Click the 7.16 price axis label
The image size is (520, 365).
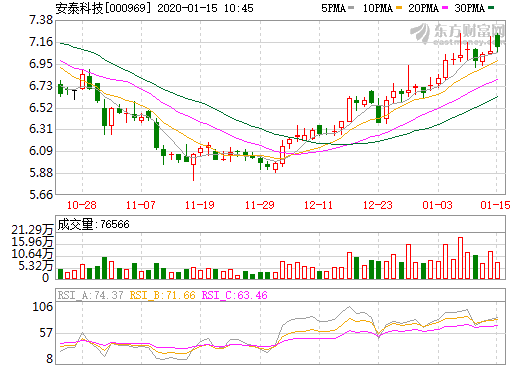(x=41, y=42)
